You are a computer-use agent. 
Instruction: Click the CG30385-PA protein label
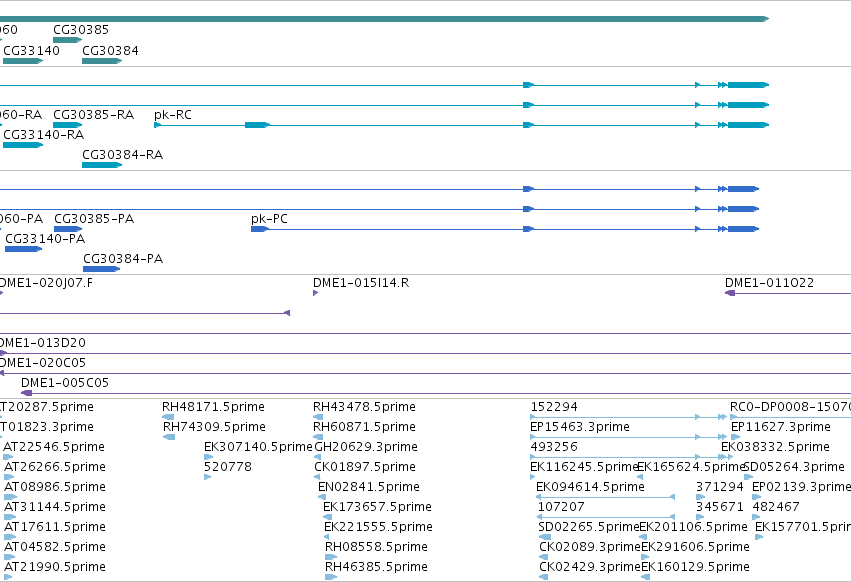(94, 219)
